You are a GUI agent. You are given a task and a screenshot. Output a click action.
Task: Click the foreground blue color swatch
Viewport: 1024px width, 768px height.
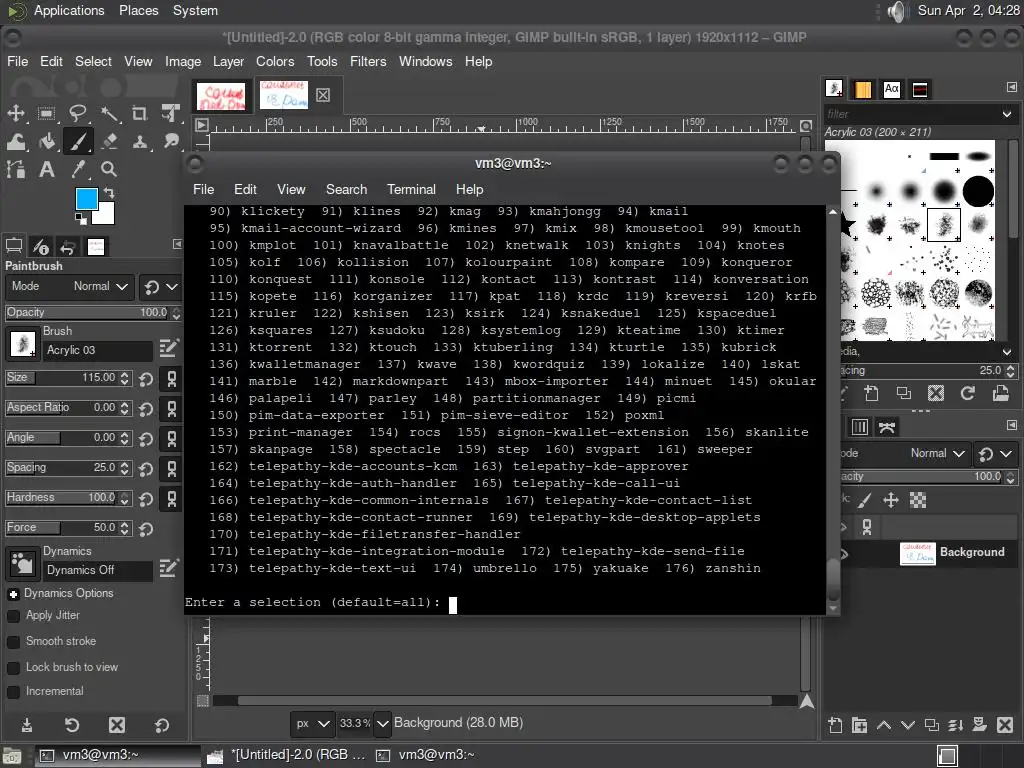click(x=86, y=199)
